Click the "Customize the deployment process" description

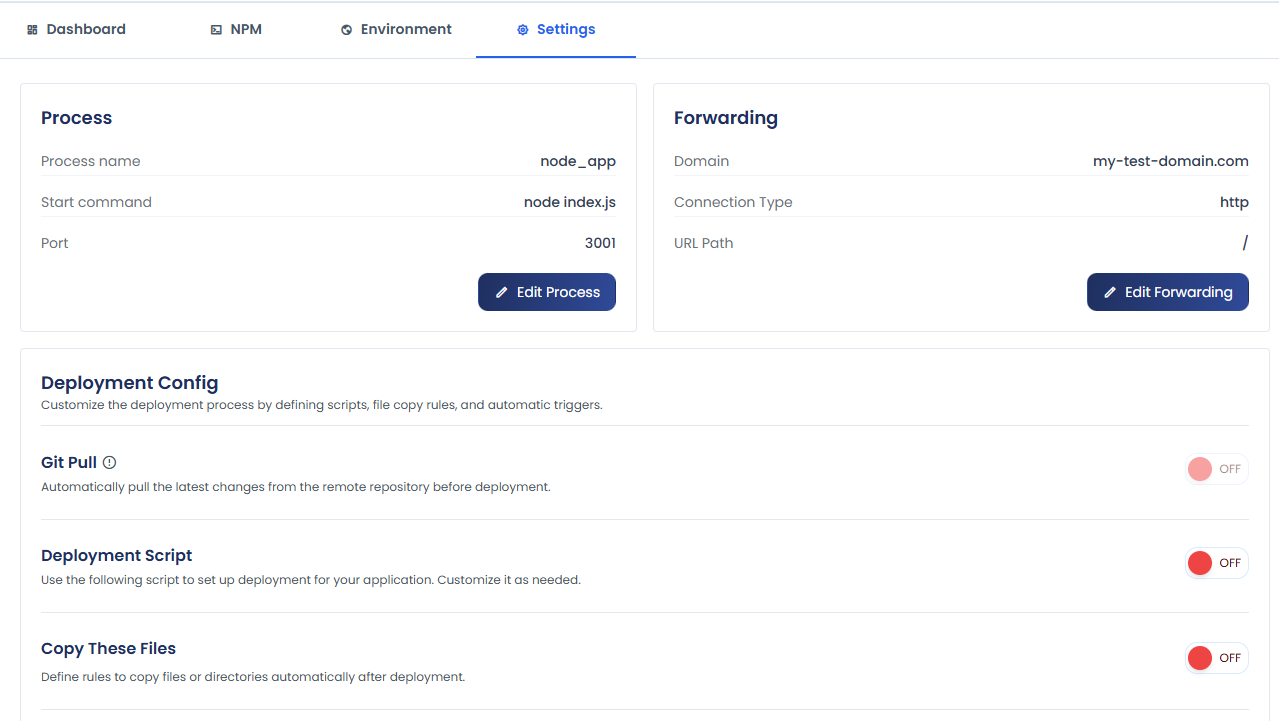[321, 405]
